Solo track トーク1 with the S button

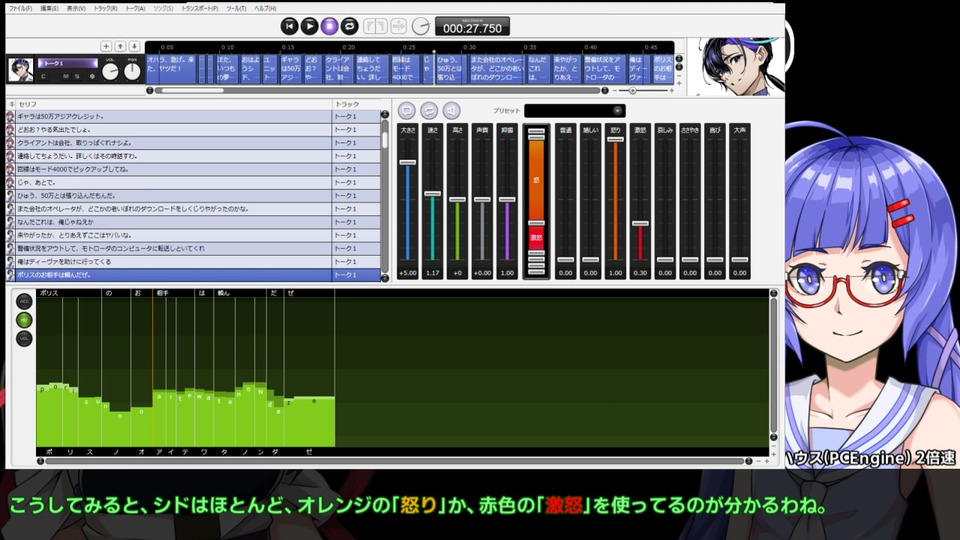(77, 77)
